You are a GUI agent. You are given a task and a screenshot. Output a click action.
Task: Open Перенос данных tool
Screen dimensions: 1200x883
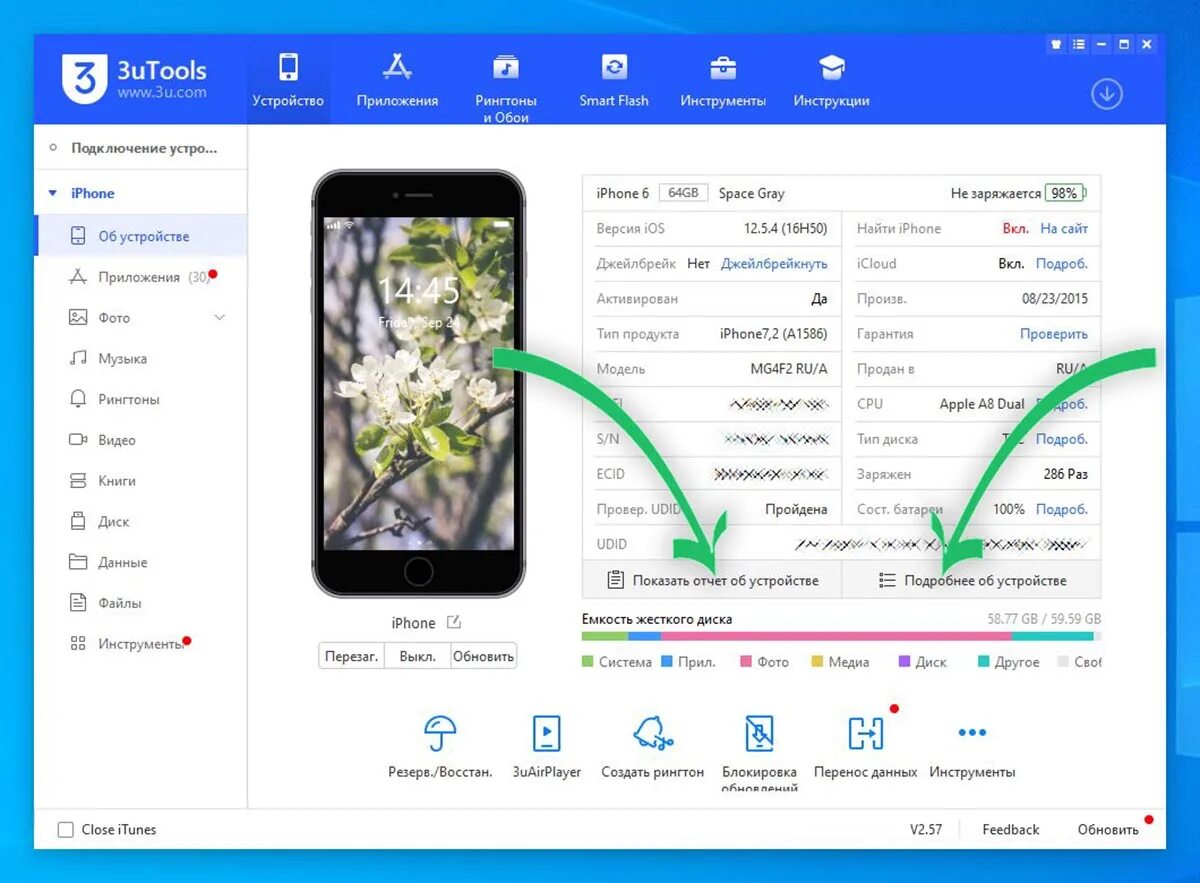click(865, 746)
